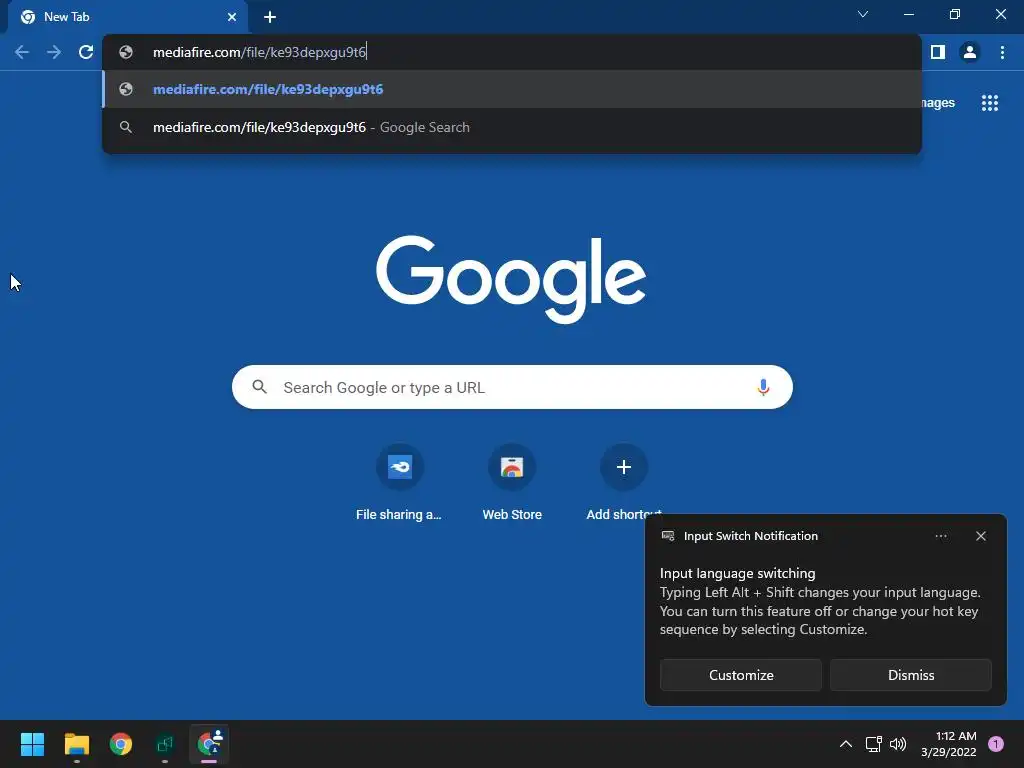Open the Chrome profile avatar menu
Image resolution: width=1024 pixels, height=768 pixels.
tap(970, 52)
